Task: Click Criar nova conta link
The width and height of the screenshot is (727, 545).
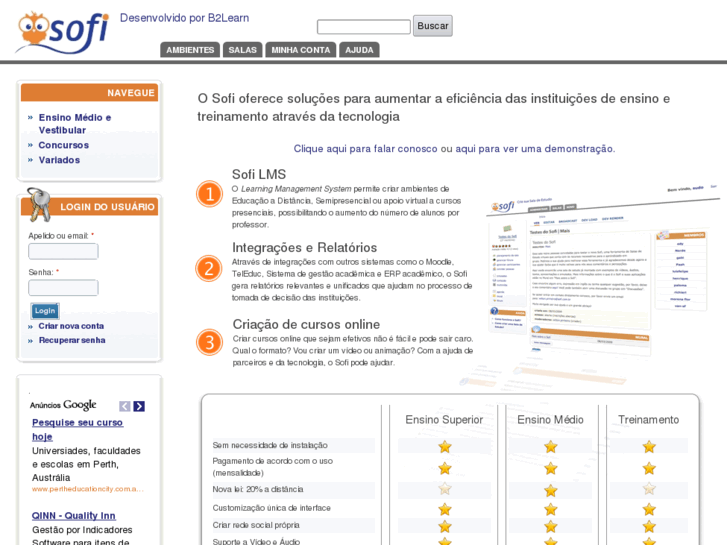Action: coord(71,326)
